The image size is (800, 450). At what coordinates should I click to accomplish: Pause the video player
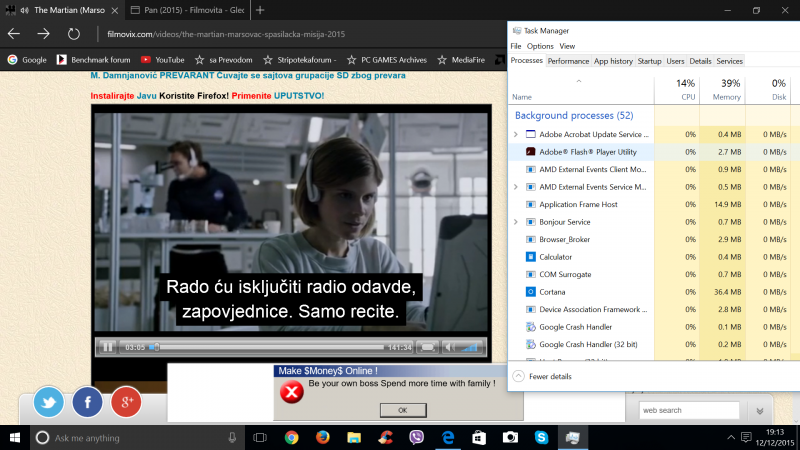pos(108,347)
